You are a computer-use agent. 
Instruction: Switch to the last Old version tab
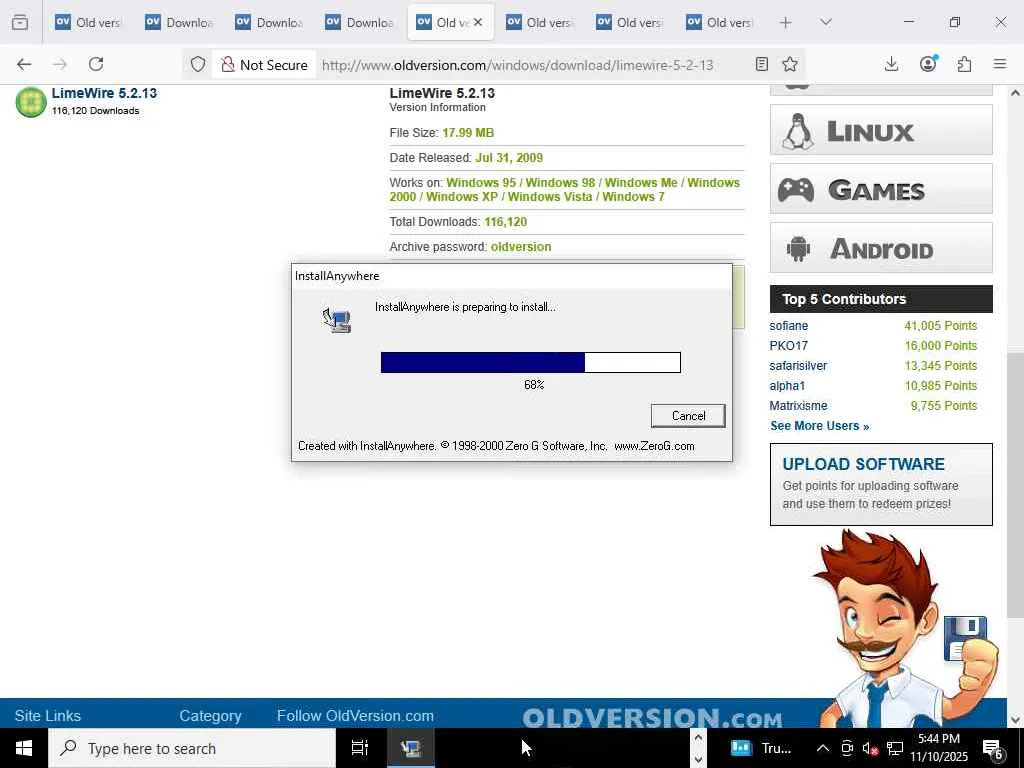[719, 22]
